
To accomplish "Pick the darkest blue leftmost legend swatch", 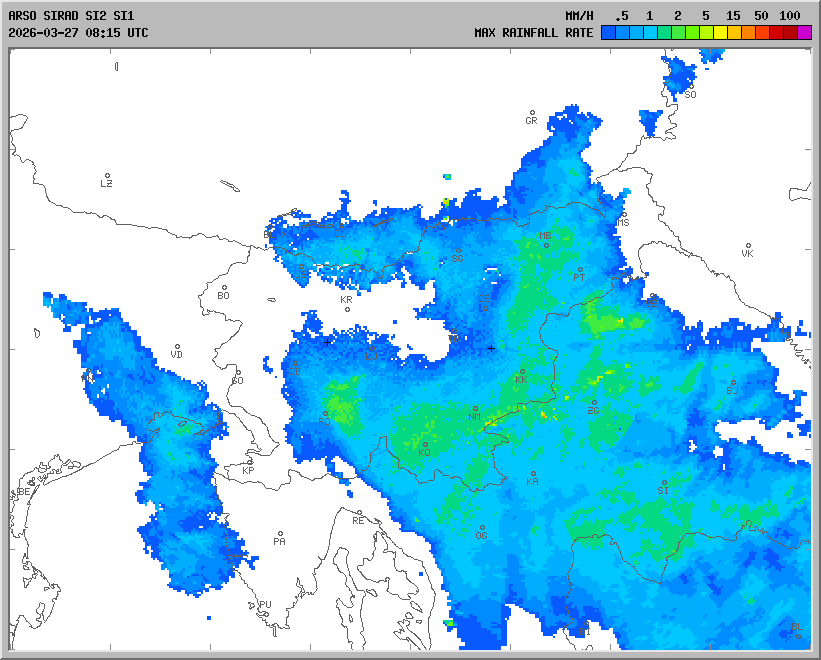I will 608,32.
